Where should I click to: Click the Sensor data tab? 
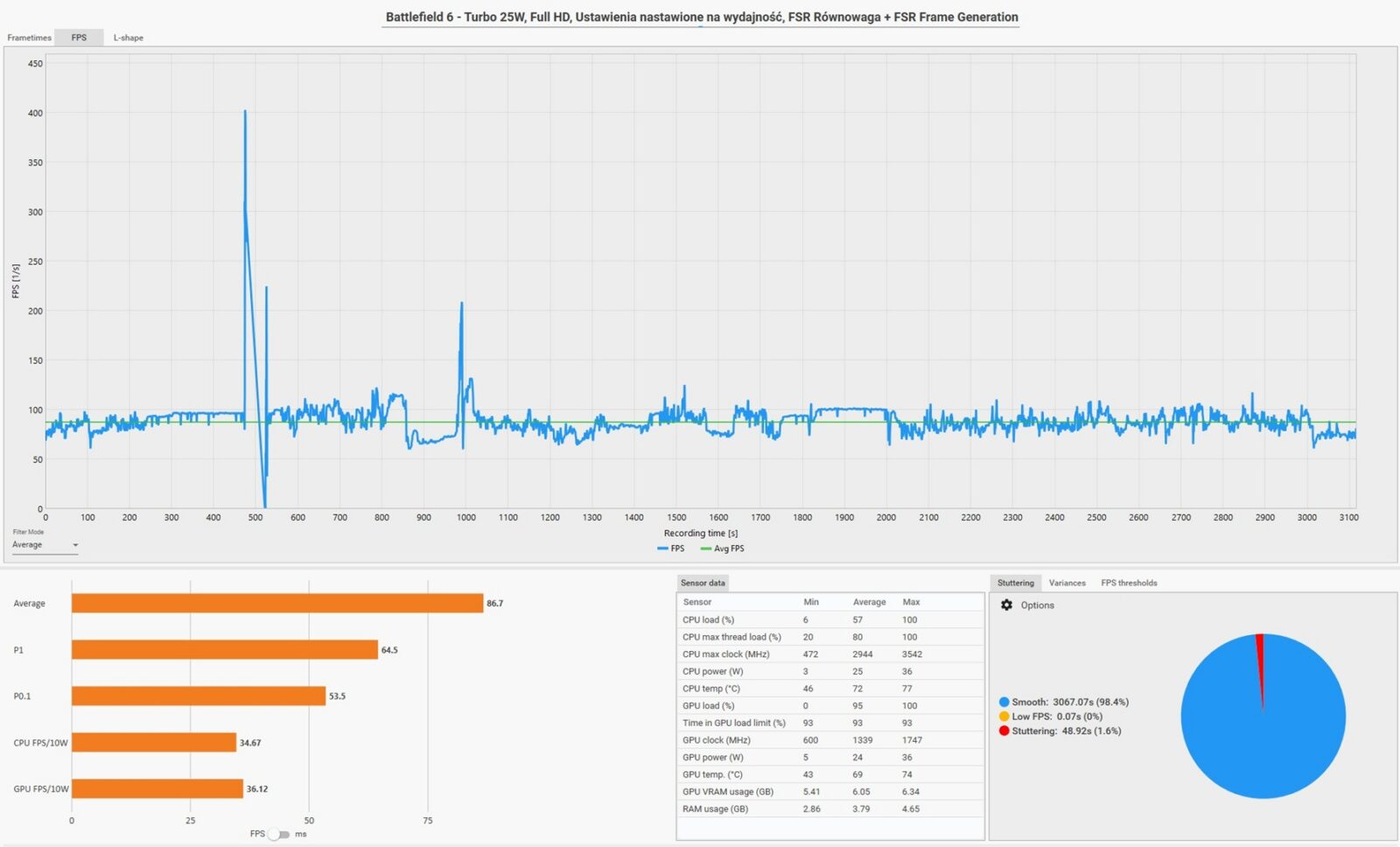(x=703, y=583)
